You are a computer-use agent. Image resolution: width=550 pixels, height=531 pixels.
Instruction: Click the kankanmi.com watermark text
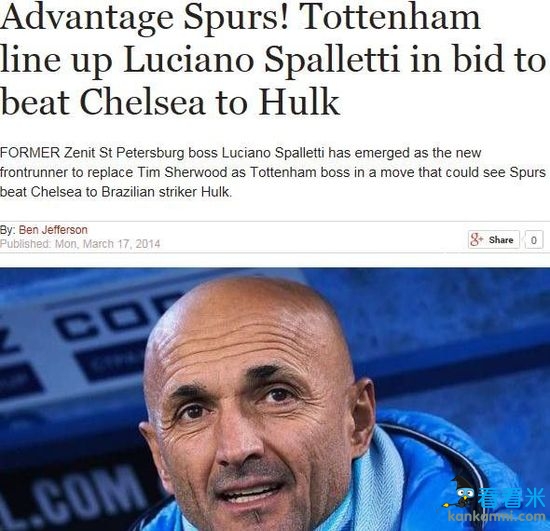497,516
